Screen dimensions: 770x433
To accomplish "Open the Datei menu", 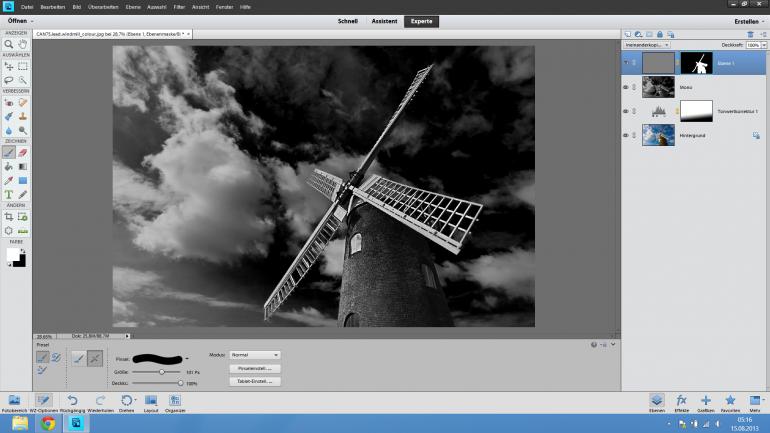I will [27, 7].
